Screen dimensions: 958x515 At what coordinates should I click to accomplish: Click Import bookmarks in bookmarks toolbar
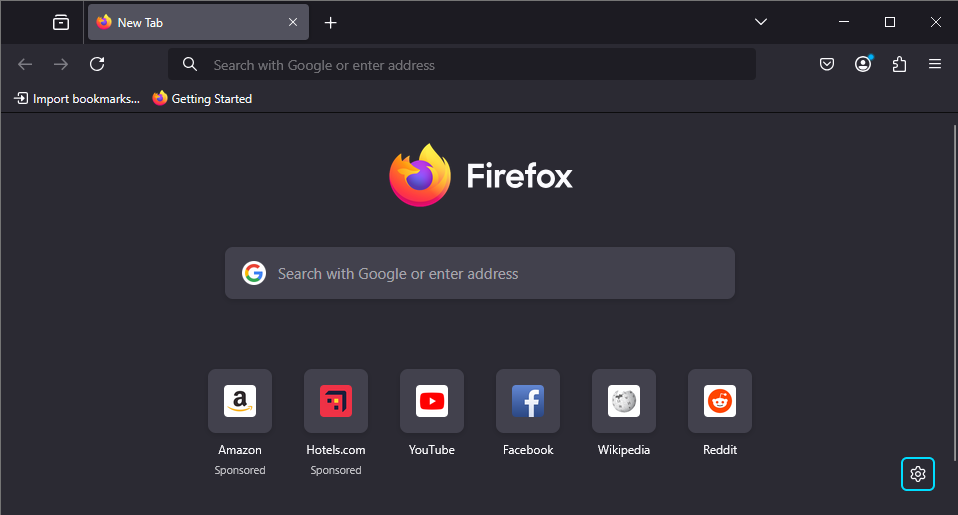click(77, 98)
